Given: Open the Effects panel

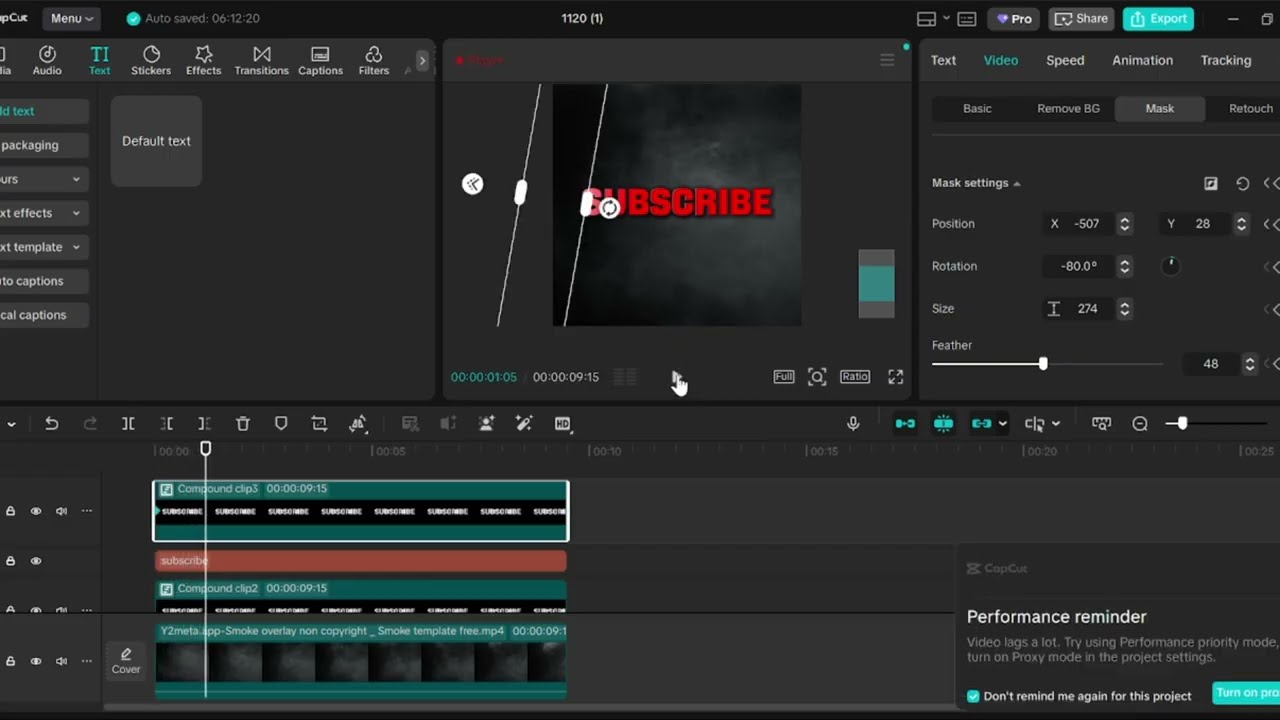Looking at the screenshot, I should point(204,60).
